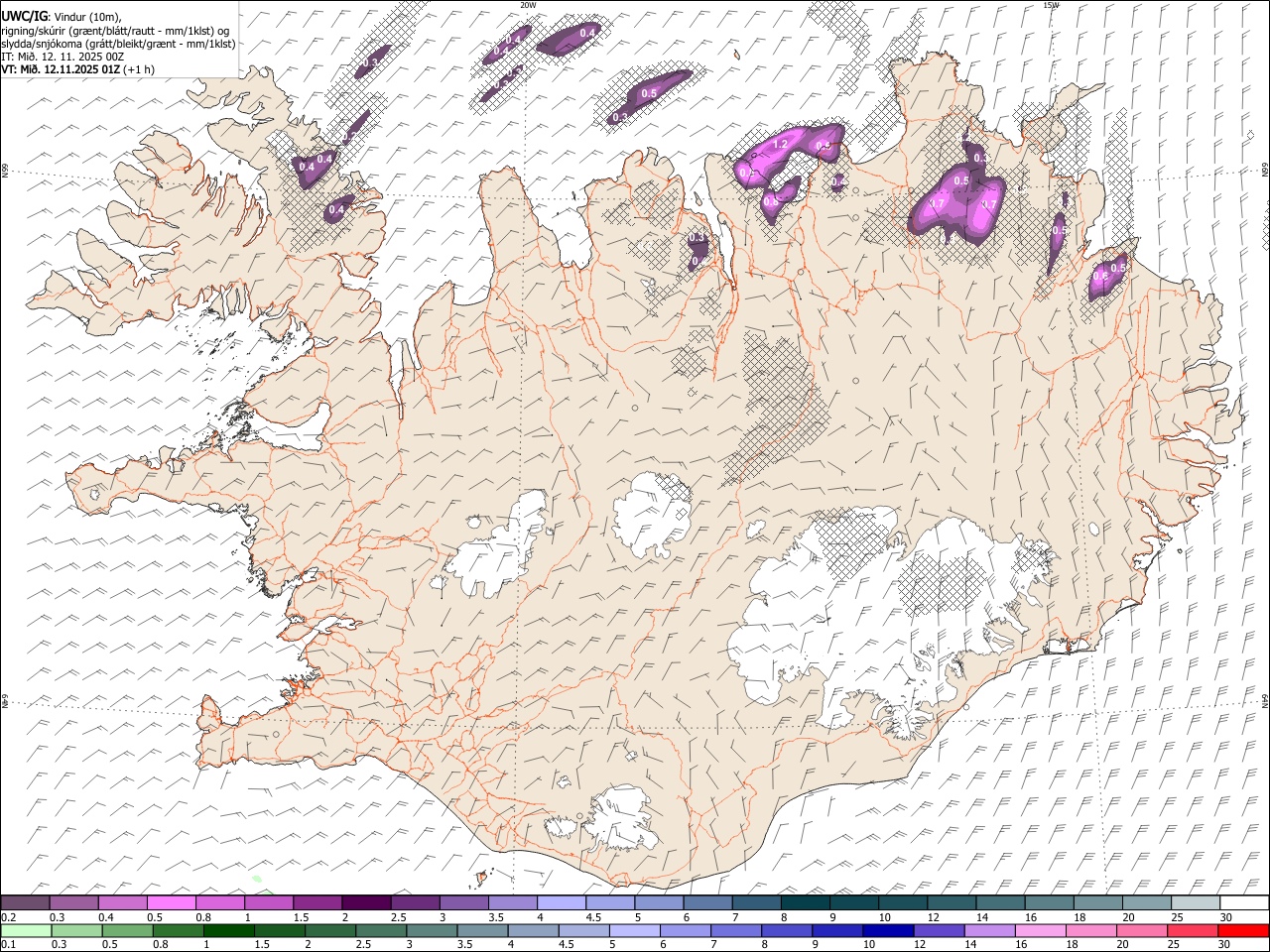Click the light periwinkle 4 swatch in top legend row
This screenshot has width=1270, height=952.
point(562,903)
